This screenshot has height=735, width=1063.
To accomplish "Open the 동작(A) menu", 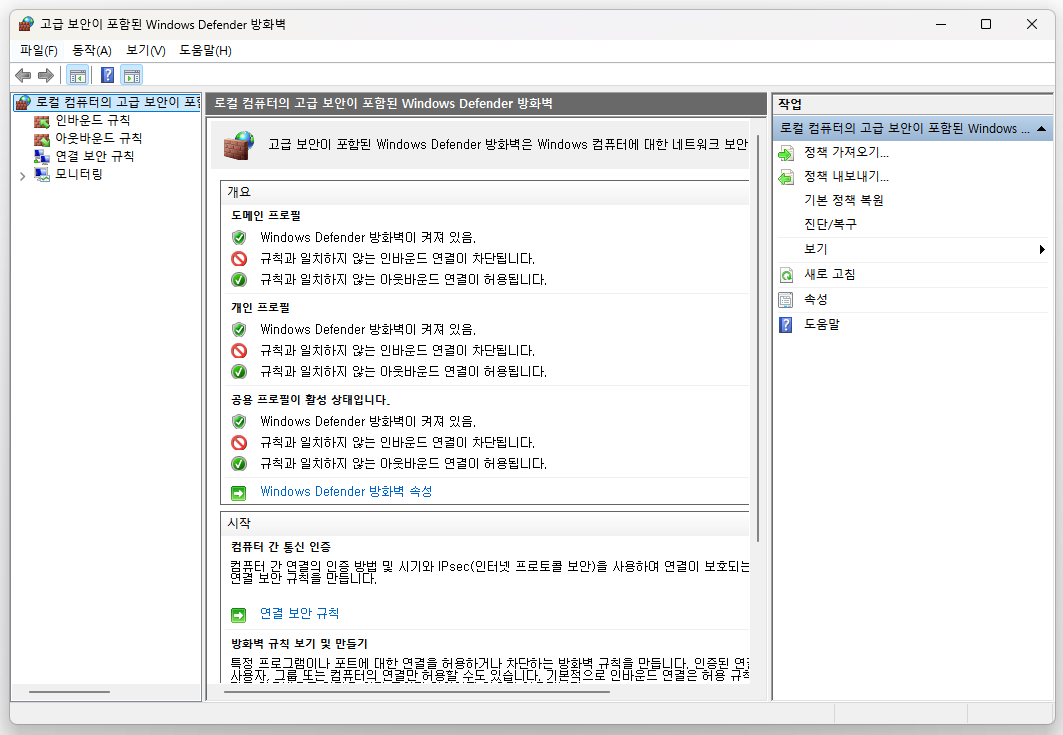I will [92, 51].
